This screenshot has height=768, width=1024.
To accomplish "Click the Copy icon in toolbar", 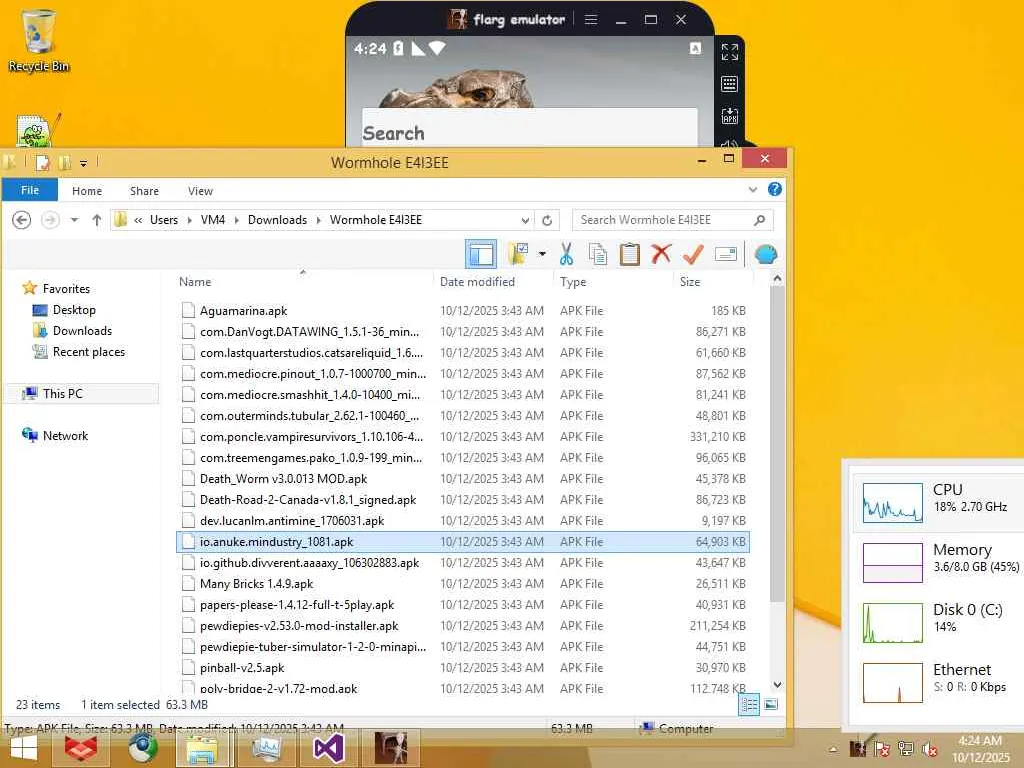I will click(598, 254).
